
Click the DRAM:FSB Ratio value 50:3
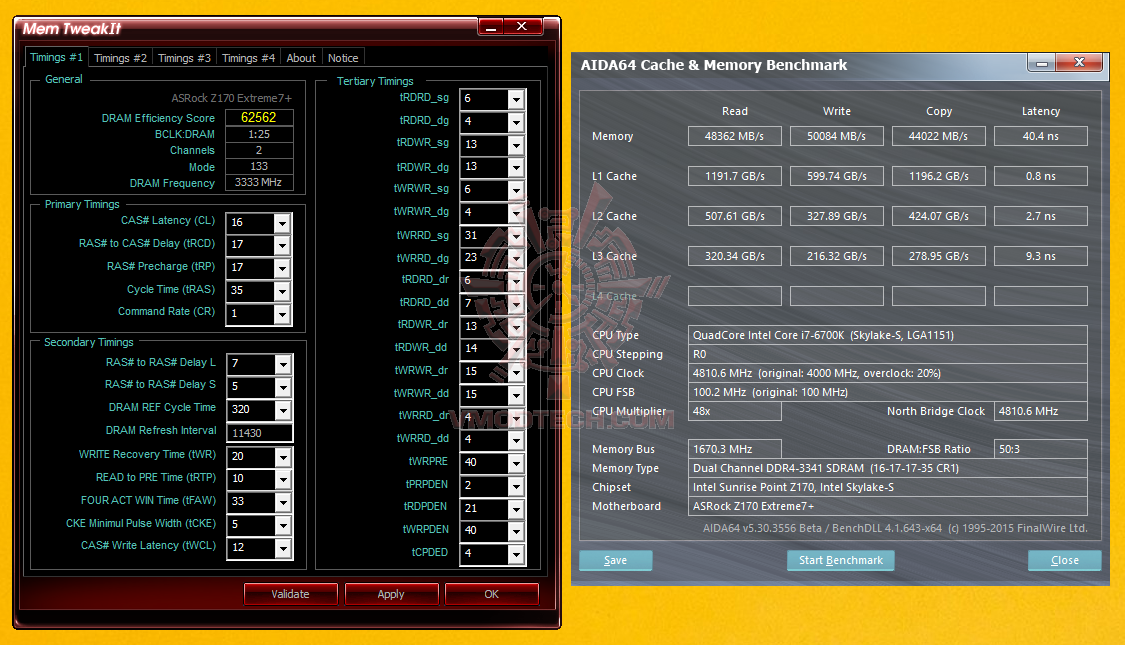[x=1041, y=449]
